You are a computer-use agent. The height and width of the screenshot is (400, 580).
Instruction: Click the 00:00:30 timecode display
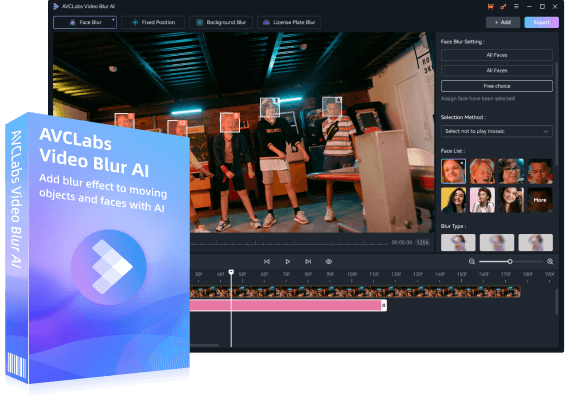coord(401,242)
